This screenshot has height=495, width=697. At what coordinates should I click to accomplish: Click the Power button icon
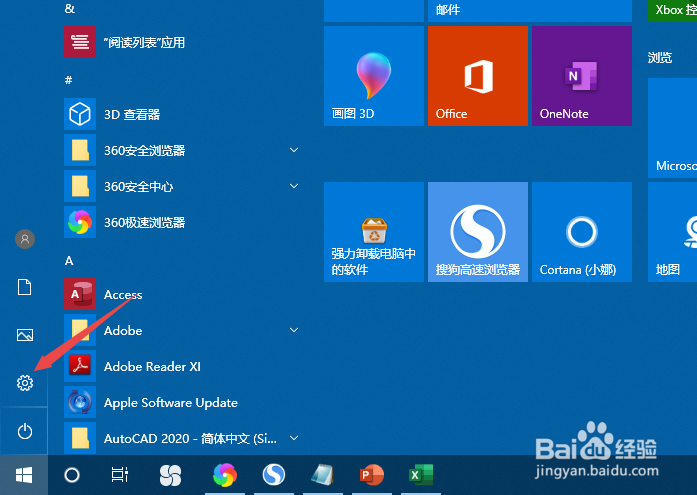coord(24,431)
